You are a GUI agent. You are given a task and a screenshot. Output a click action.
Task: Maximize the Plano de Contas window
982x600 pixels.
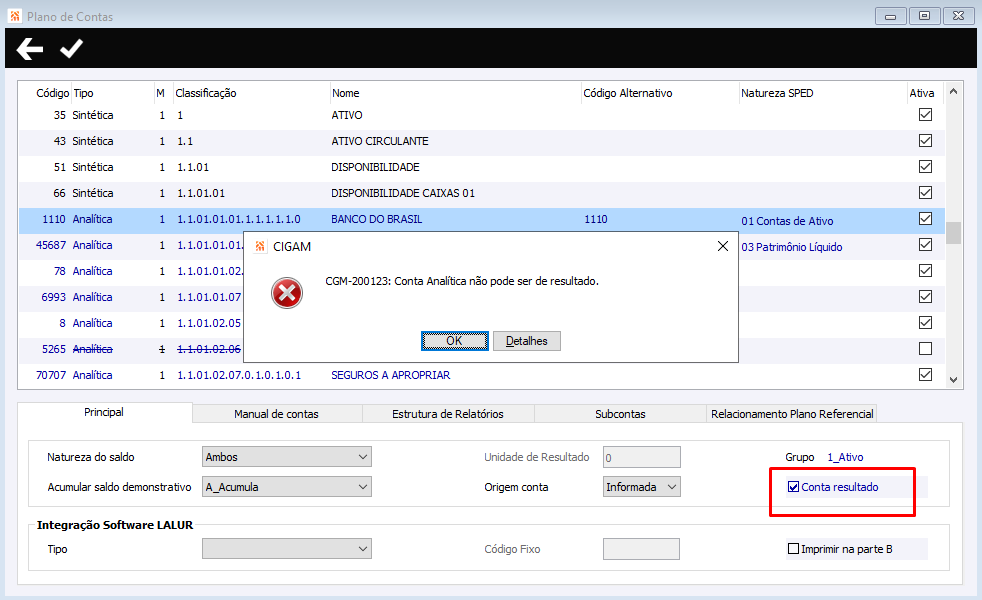pyautogui.click(x=924, y=16)
